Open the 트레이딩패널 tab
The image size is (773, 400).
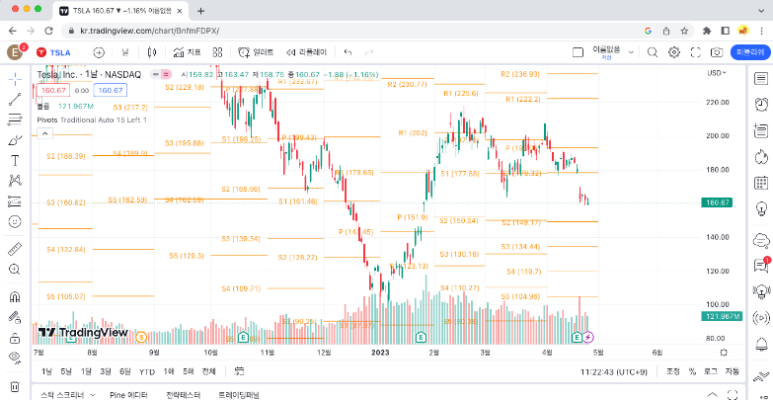coord(239,395)
